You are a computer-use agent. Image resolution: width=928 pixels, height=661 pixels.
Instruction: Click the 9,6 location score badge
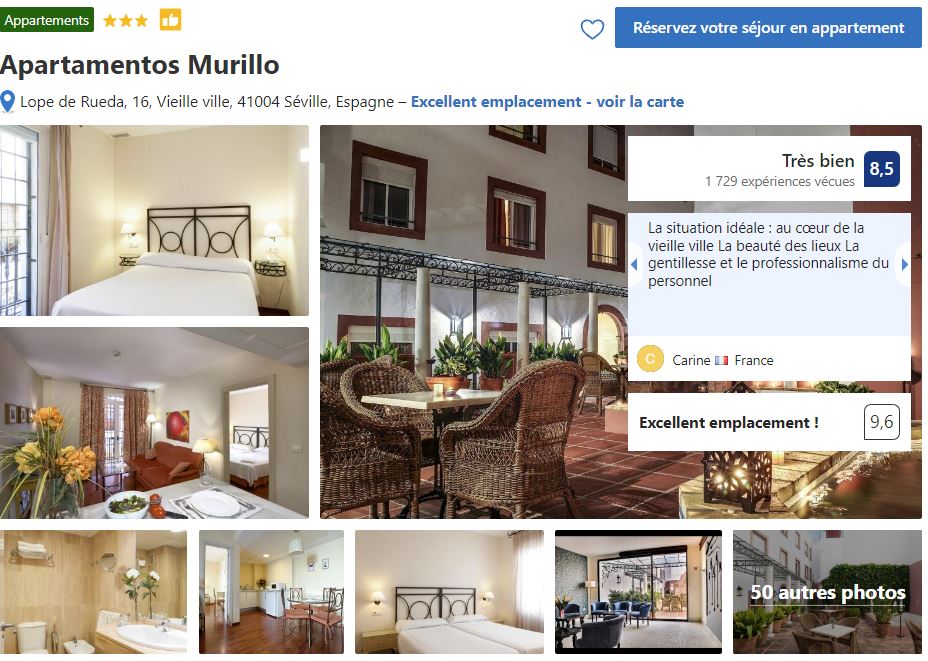(x=881, y=422)
